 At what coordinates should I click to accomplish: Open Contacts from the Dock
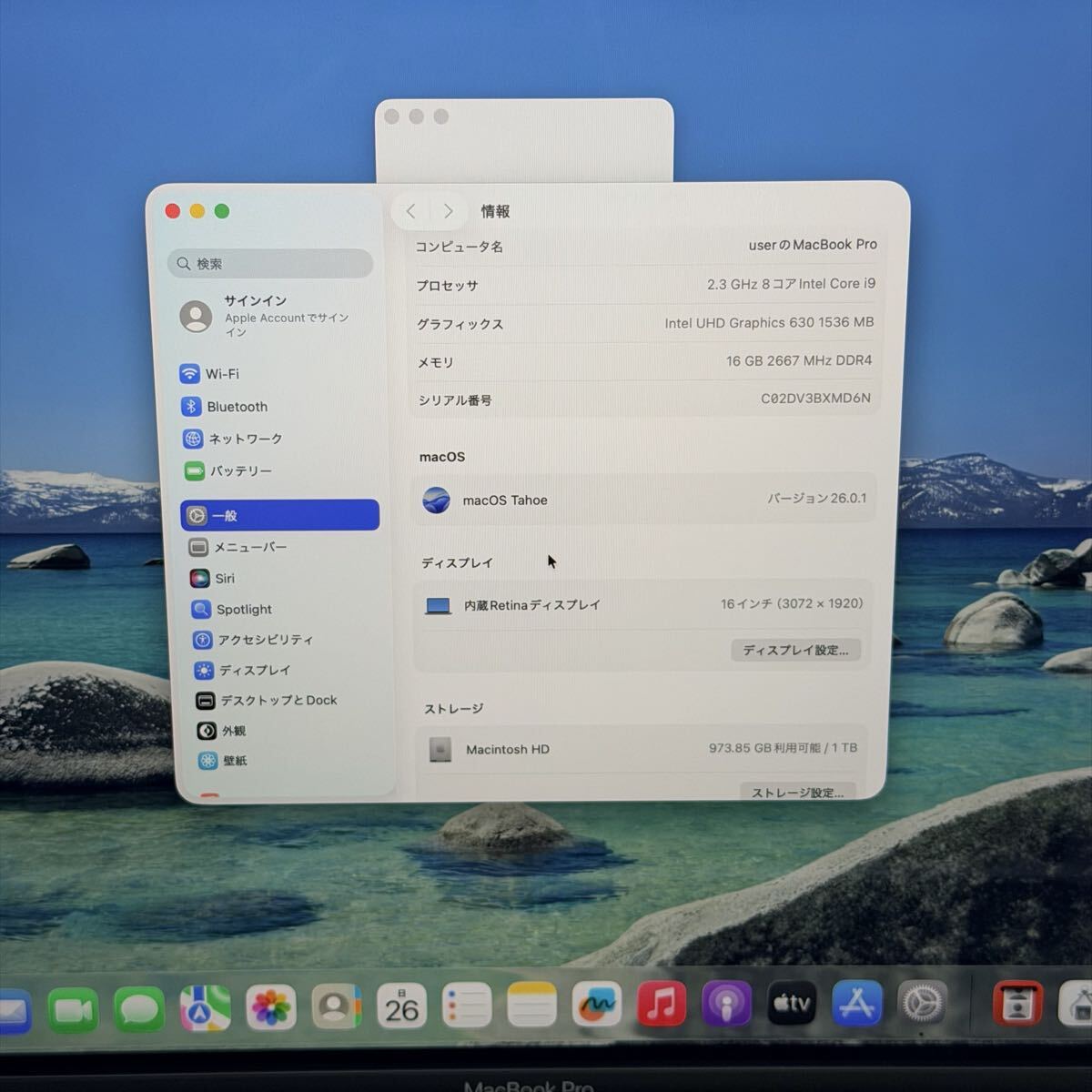[x=336, y=1007]
